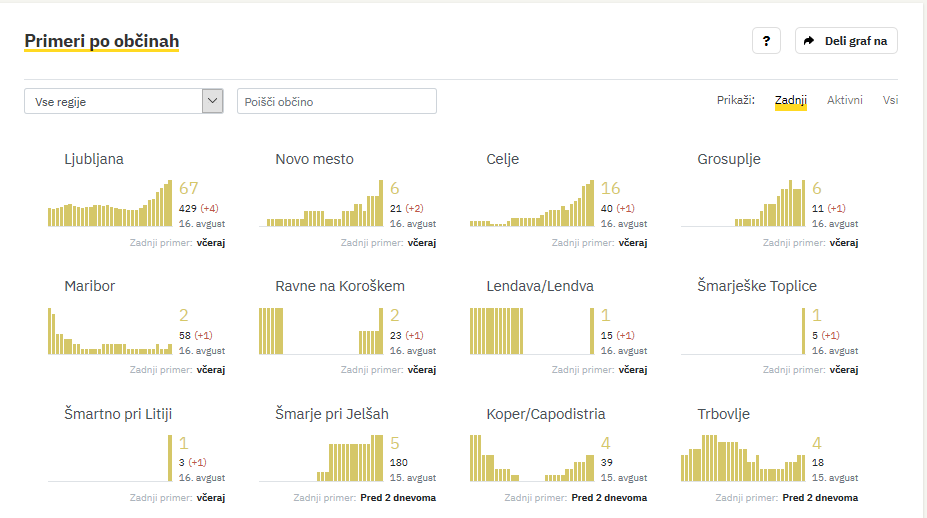Click Novo mesto's total 21 (+2)
Image resolution: width=927 pixels, height=518 pixels.
click(407, 208)
